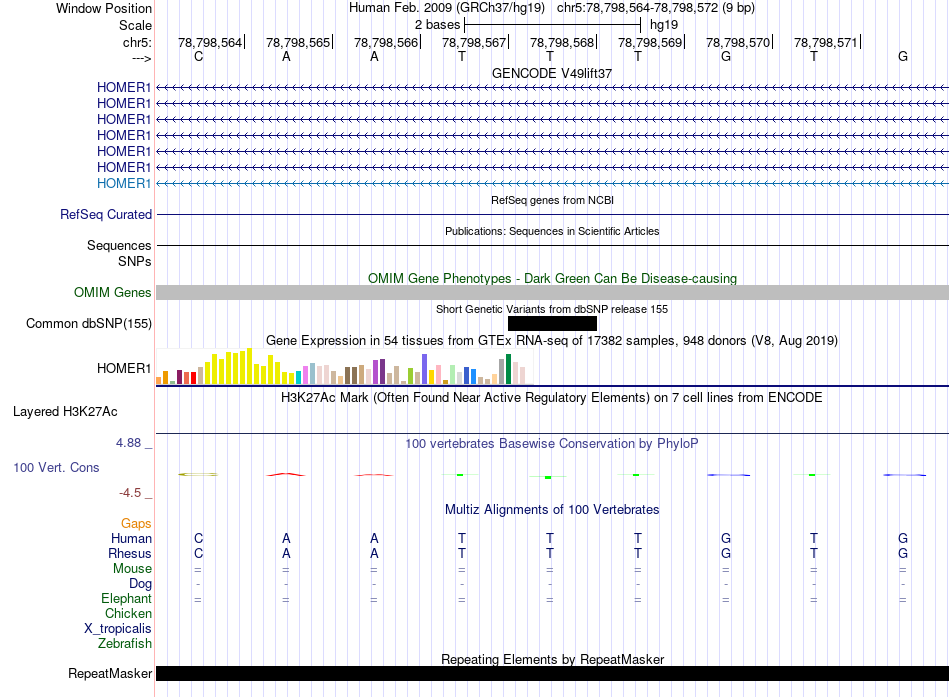Click the RepeatMasker track label
Viewport: 950px width, 697px height.
(109, 673)
